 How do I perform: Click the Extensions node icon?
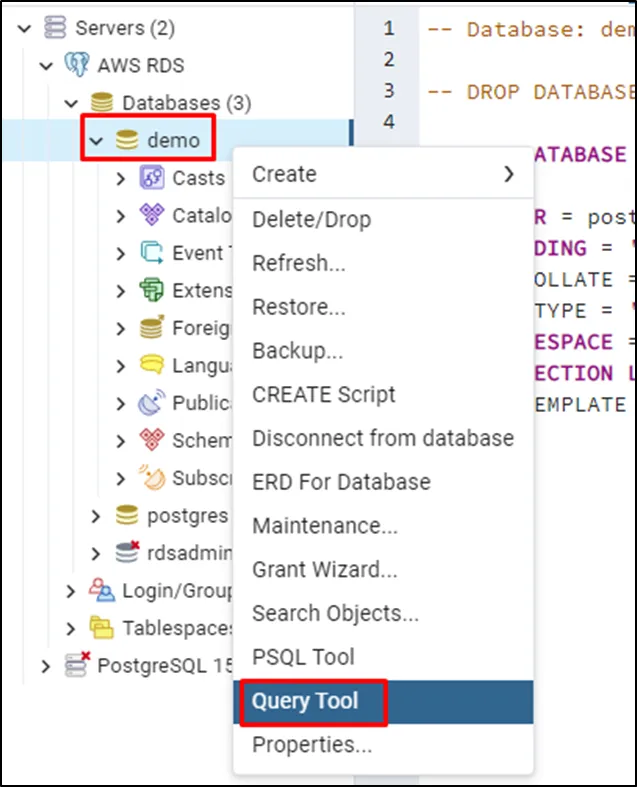151,291
